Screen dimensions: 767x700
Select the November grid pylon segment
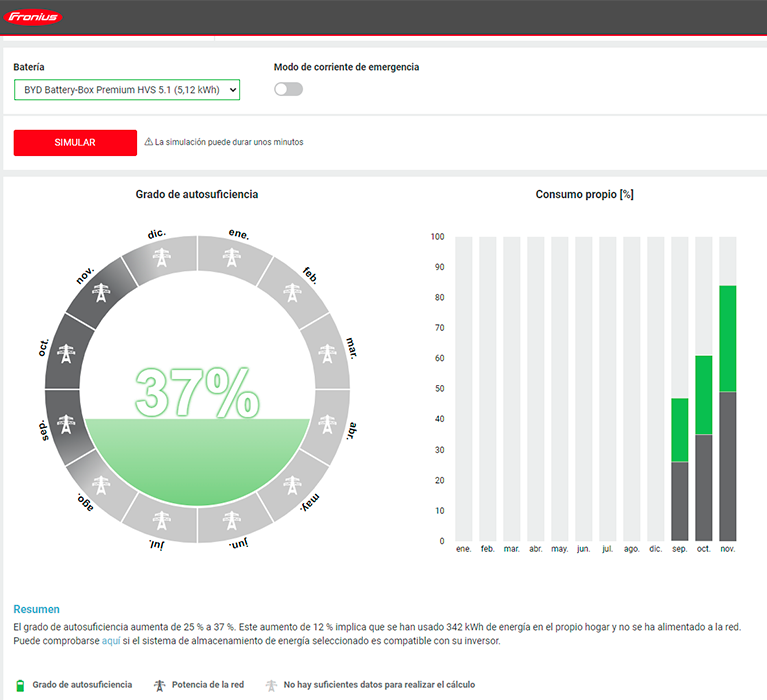click(x=101, y=293)
